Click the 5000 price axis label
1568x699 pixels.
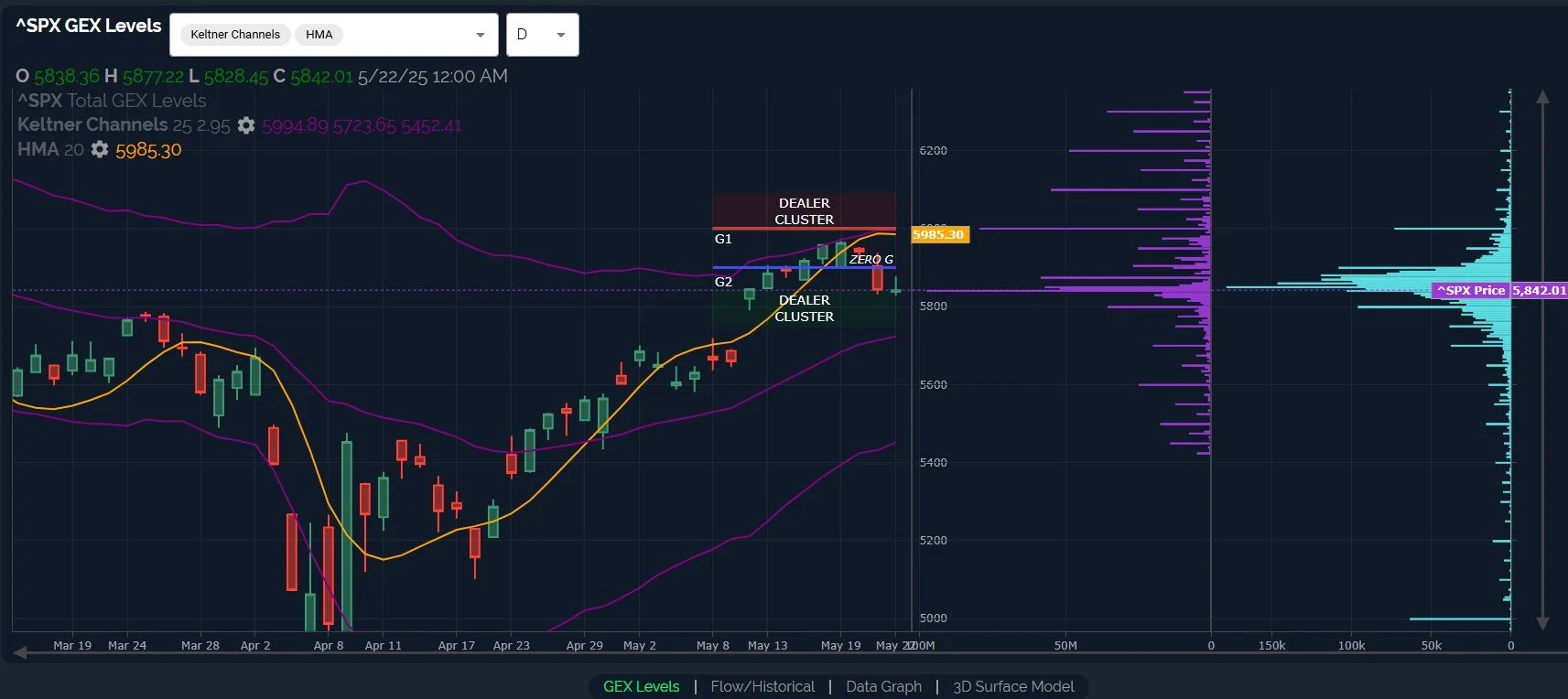(x=933, y=618)
